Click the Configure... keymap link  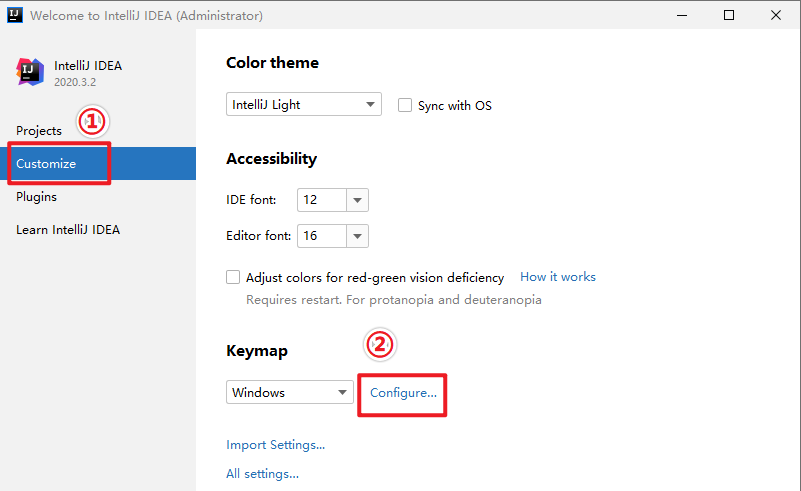click(x=403, y=393)
